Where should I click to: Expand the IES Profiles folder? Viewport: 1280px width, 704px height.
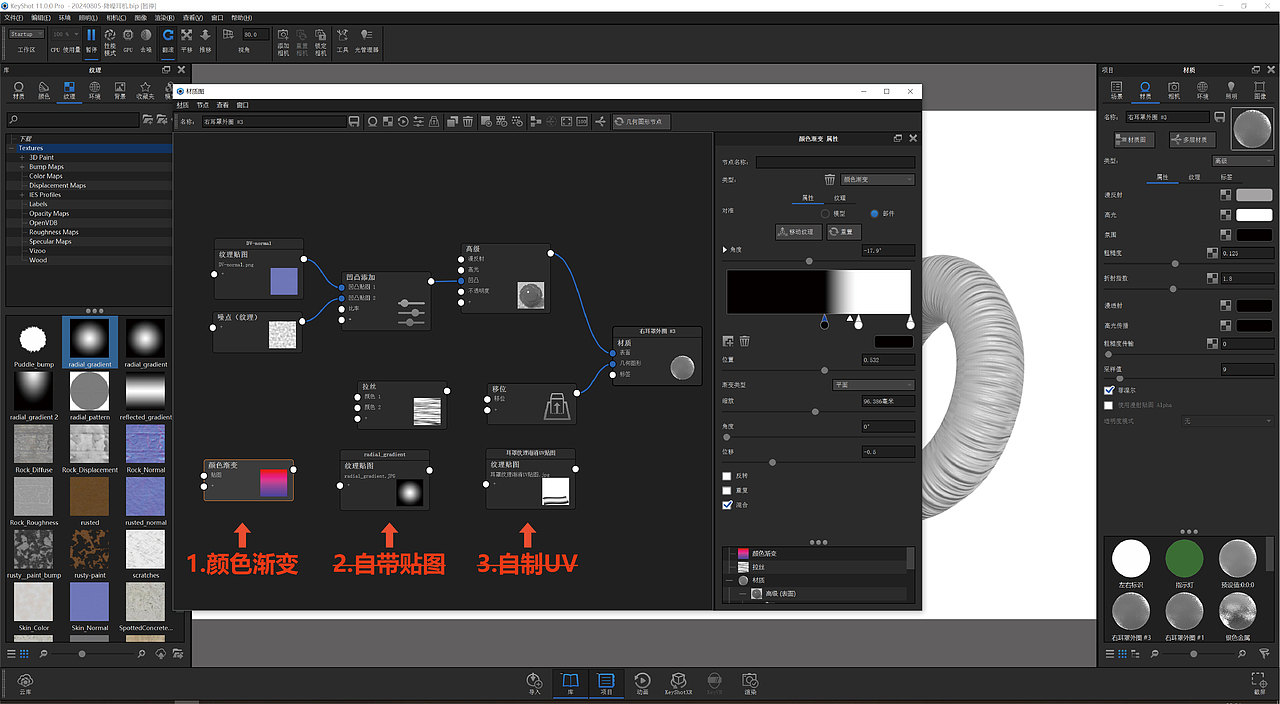[x=22, y=195]
